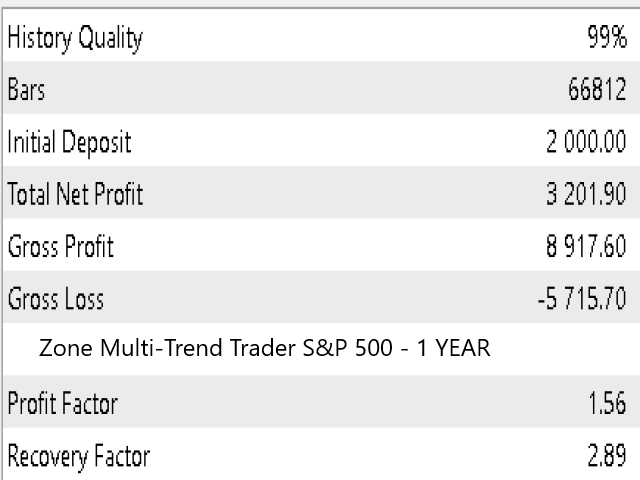Select the Gross Profit label

click(60, 246)
